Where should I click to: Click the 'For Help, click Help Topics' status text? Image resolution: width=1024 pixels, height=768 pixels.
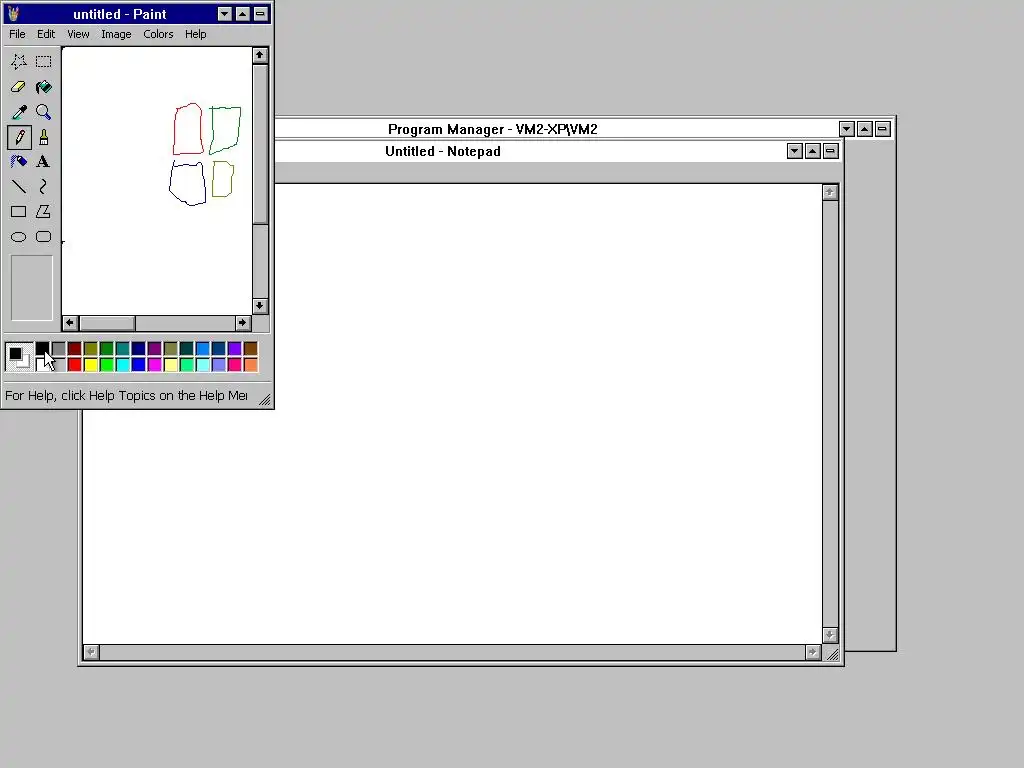[126, 396]
